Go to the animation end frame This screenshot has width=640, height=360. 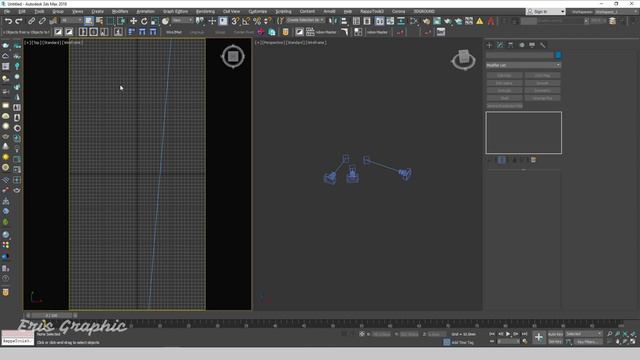pyautogui.click(x=524, y=334)
